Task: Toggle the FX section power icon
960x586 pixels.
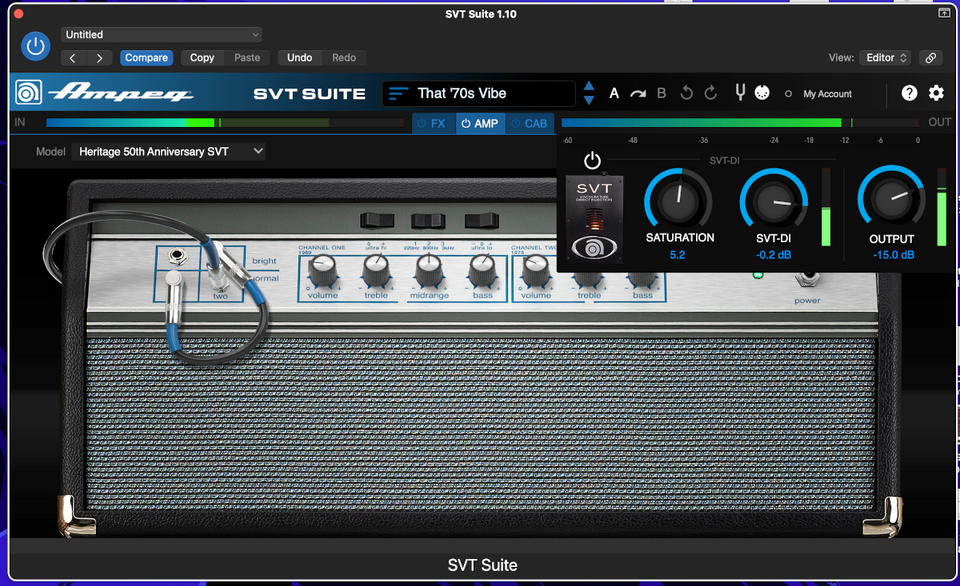Action: pyautogui.click(x=422, y=124)
